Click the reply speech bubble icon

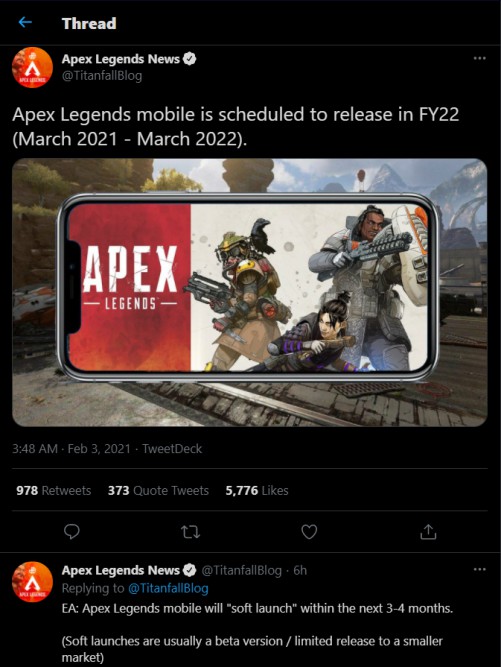point(72,532)
